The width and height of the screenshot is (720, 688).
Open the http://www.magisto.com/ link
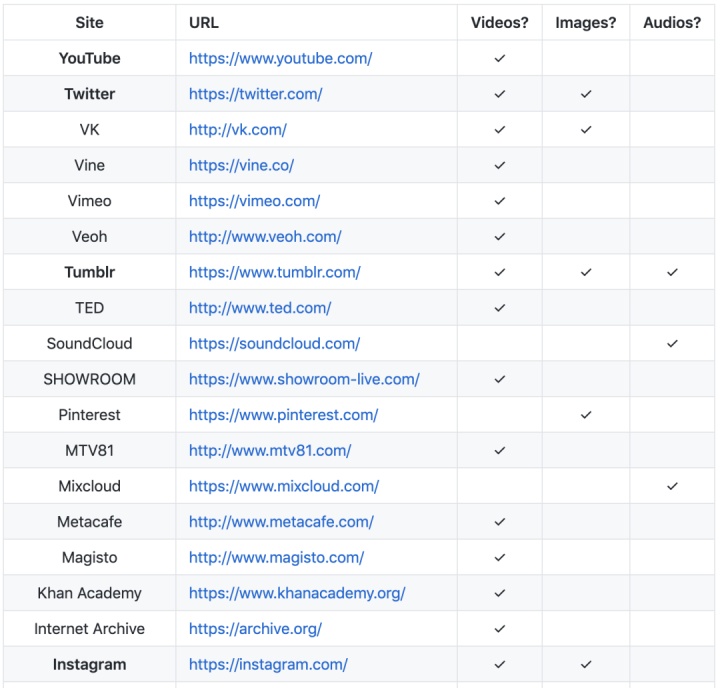[276, 558]
